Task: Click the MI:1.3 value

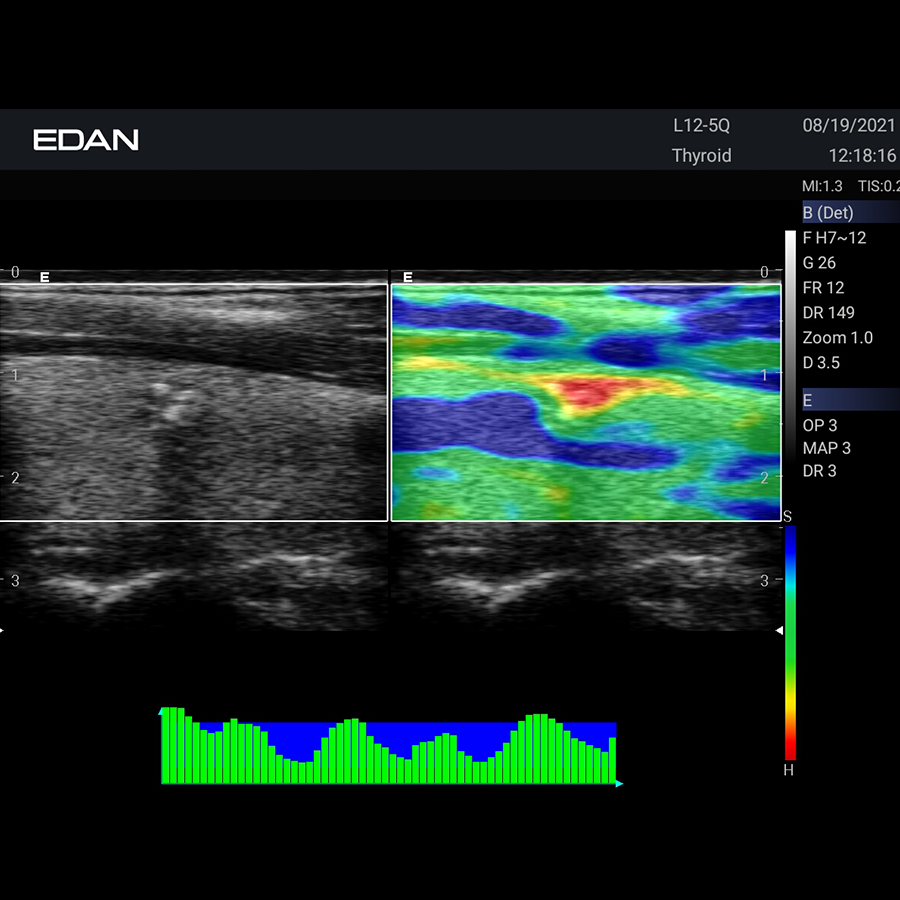Action: point(822,186)
